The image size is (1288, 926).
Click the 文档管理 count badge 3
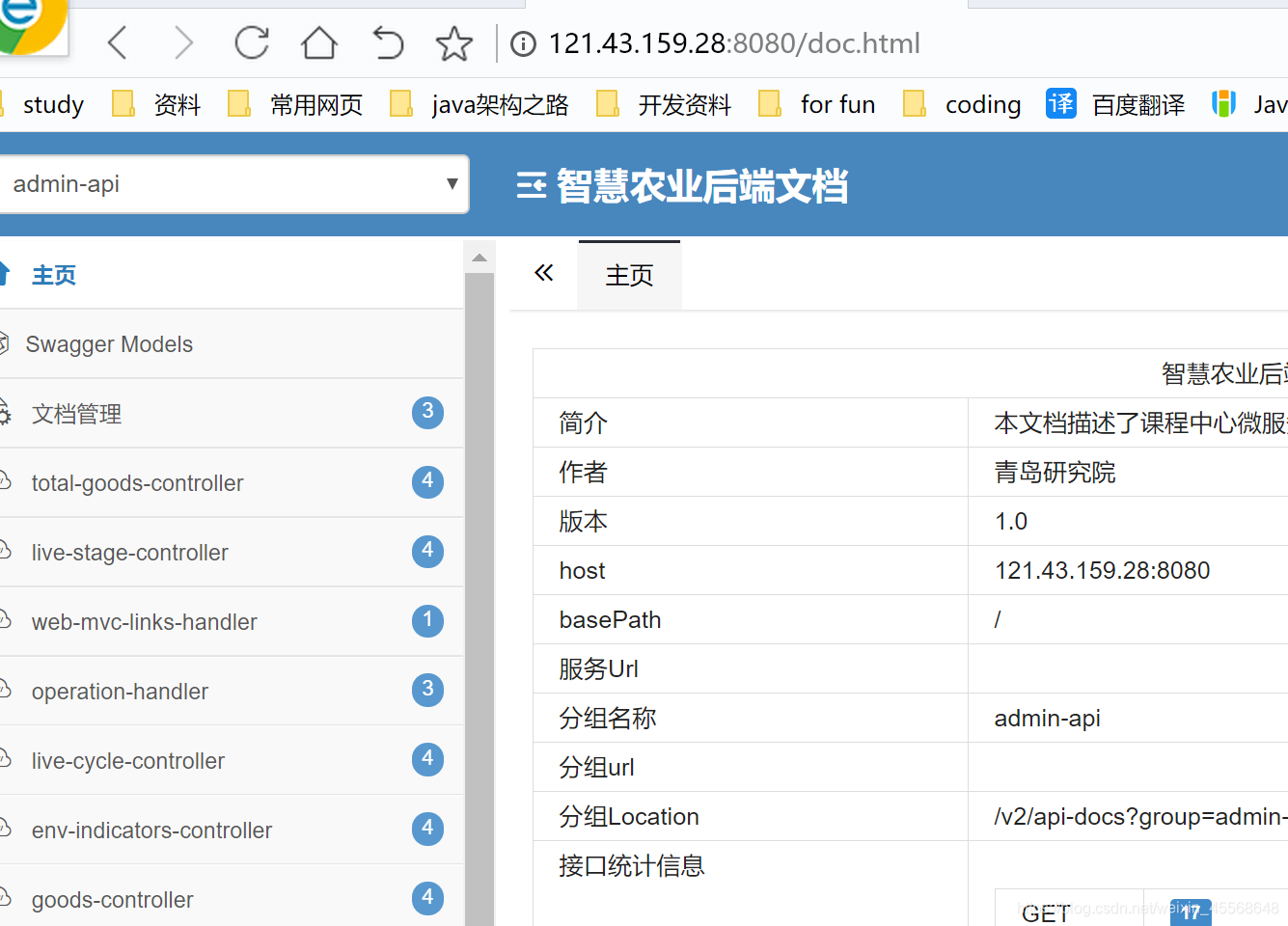pyautogui.click(x=427, y=413)
